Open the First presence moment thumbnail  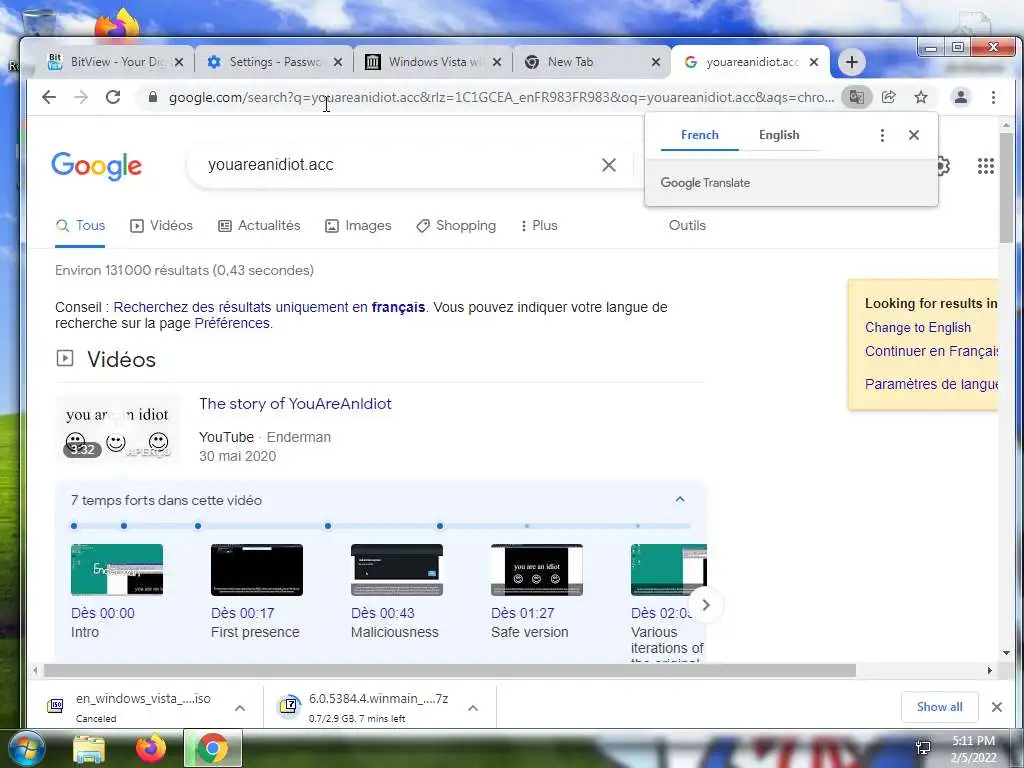coord(257,569)
